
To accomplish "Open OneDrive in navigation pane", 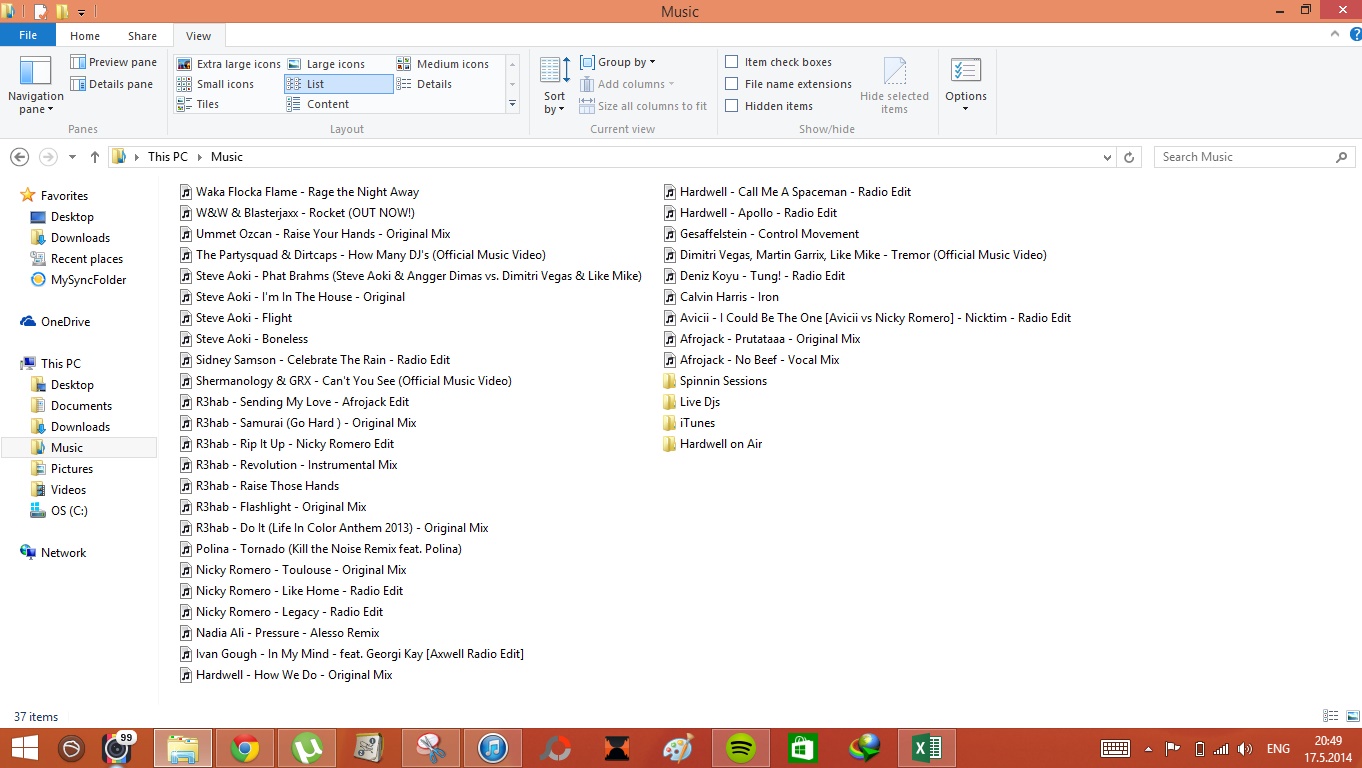I will point(65,322).
